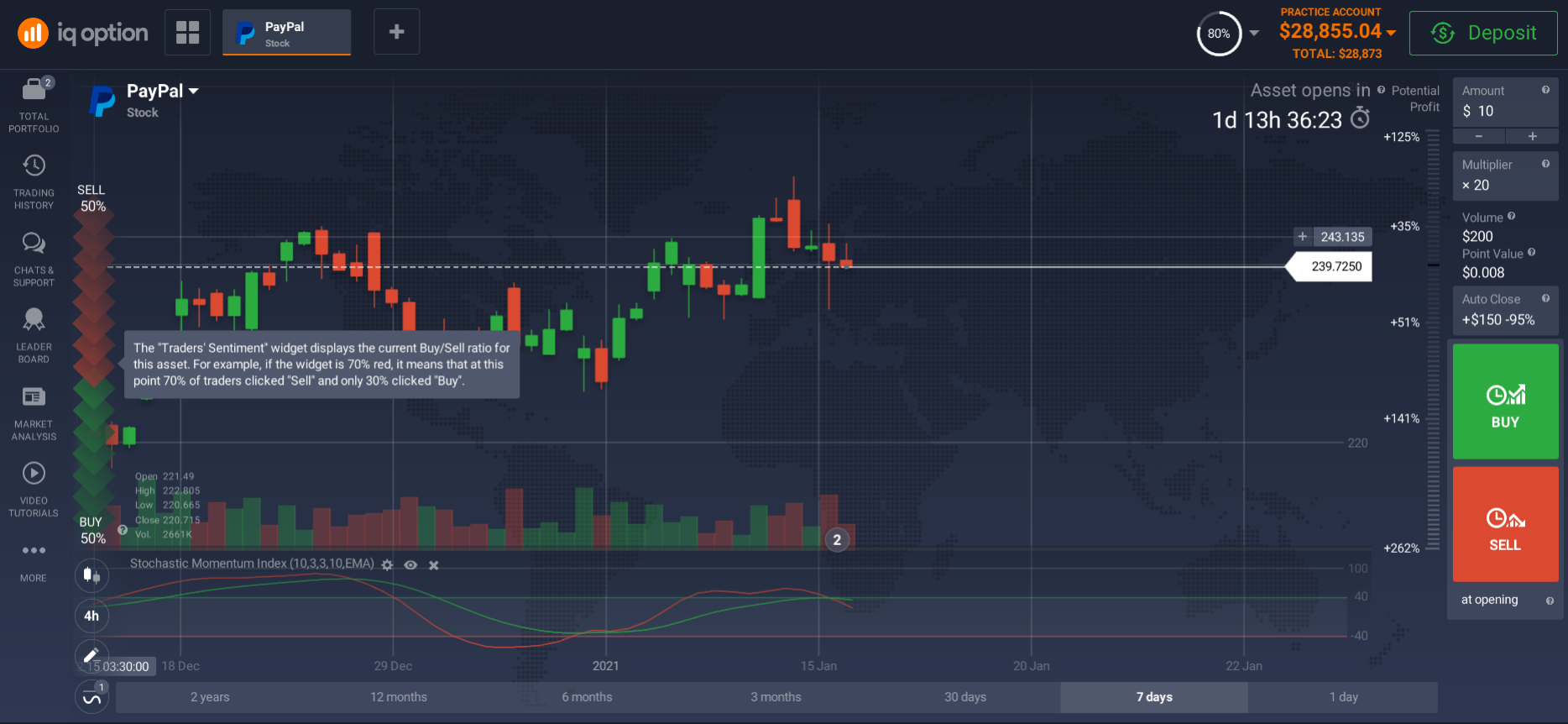
Task: Select the 12 months time range
Action: 399,697
